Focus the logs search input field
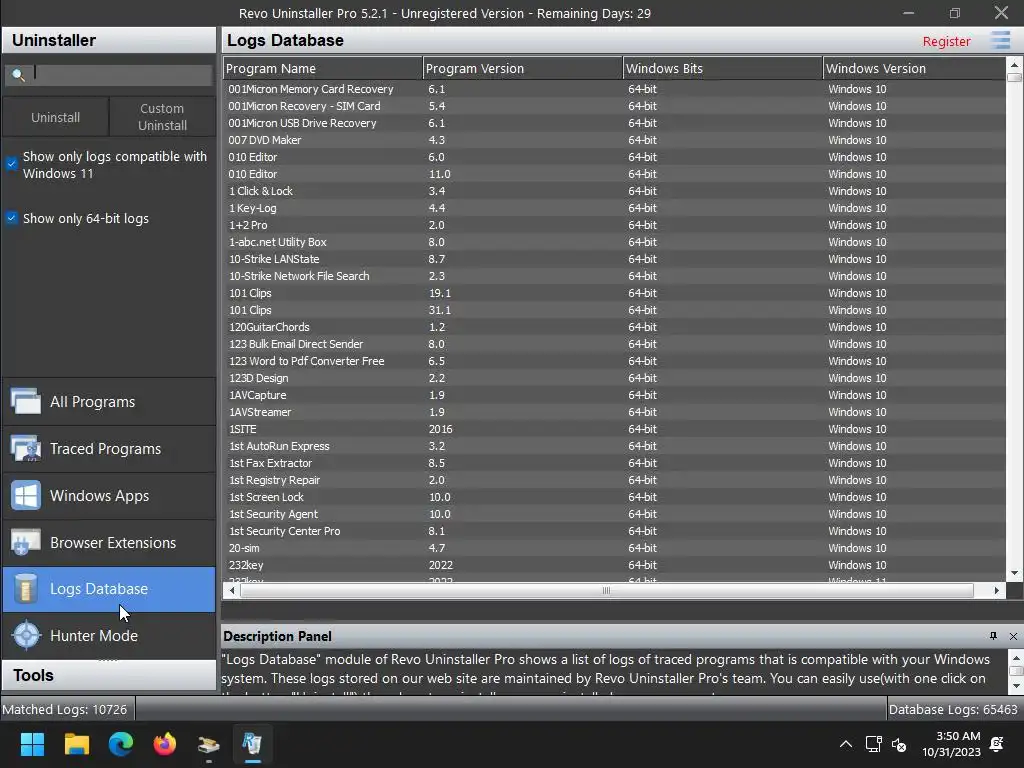This screenshot has width=1024, height=768. pyautogui.click(x=121, y=74)
